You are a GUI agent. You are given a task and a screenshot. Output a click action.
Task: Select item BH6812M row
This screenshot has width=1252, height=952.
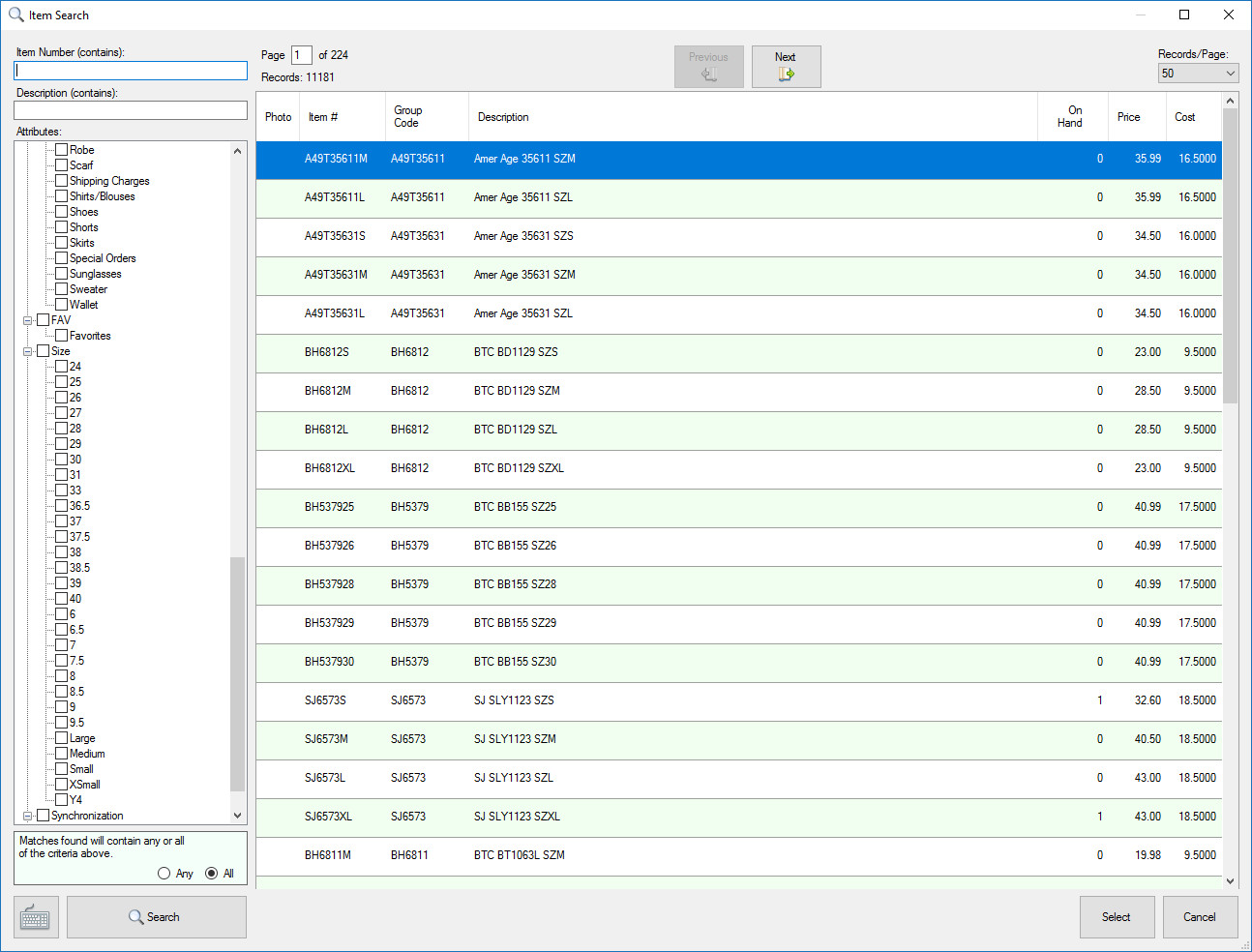click(x=739, y=391)
